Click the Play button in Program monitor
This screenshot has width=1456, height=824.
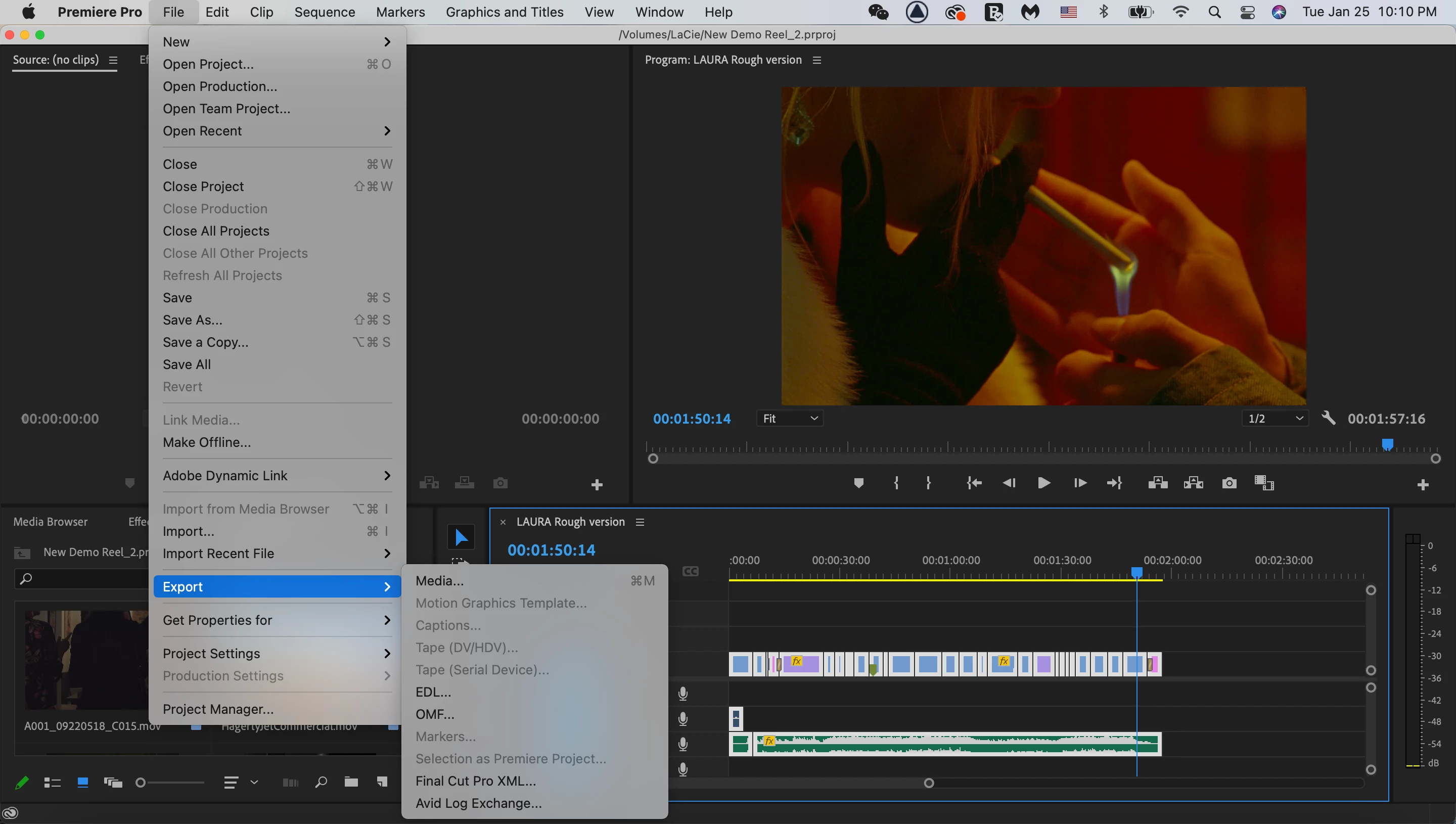[1043, 483]
